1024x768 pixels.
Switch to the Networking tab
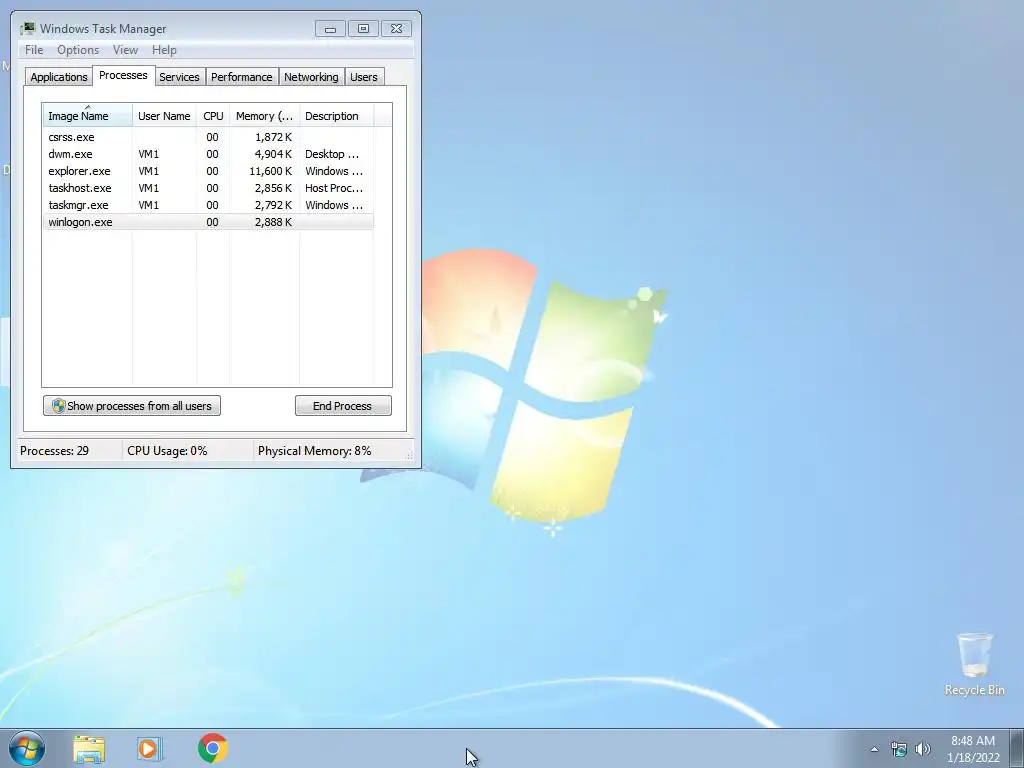pyautogui.click(x=312, y=77)
